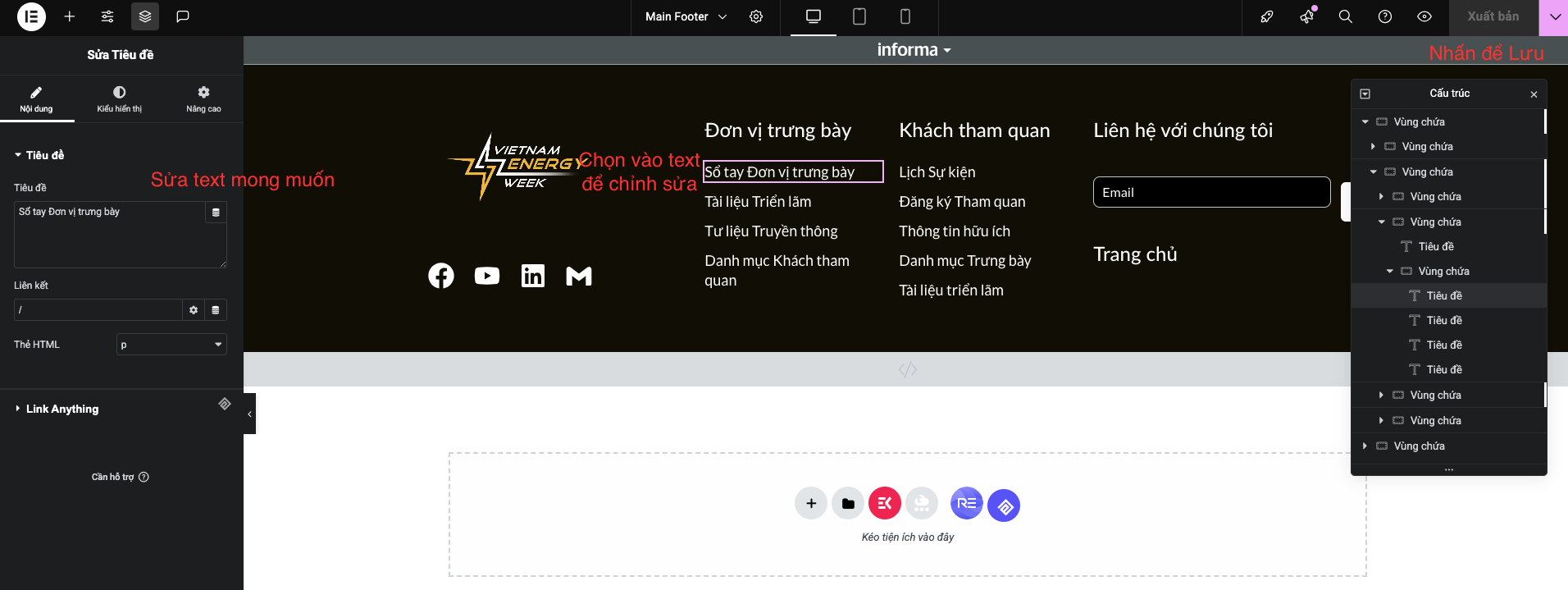This screenshot has height=590, width=1568.
Task: Toggle preview changes eye icon
Action: tap(1424, 16)
